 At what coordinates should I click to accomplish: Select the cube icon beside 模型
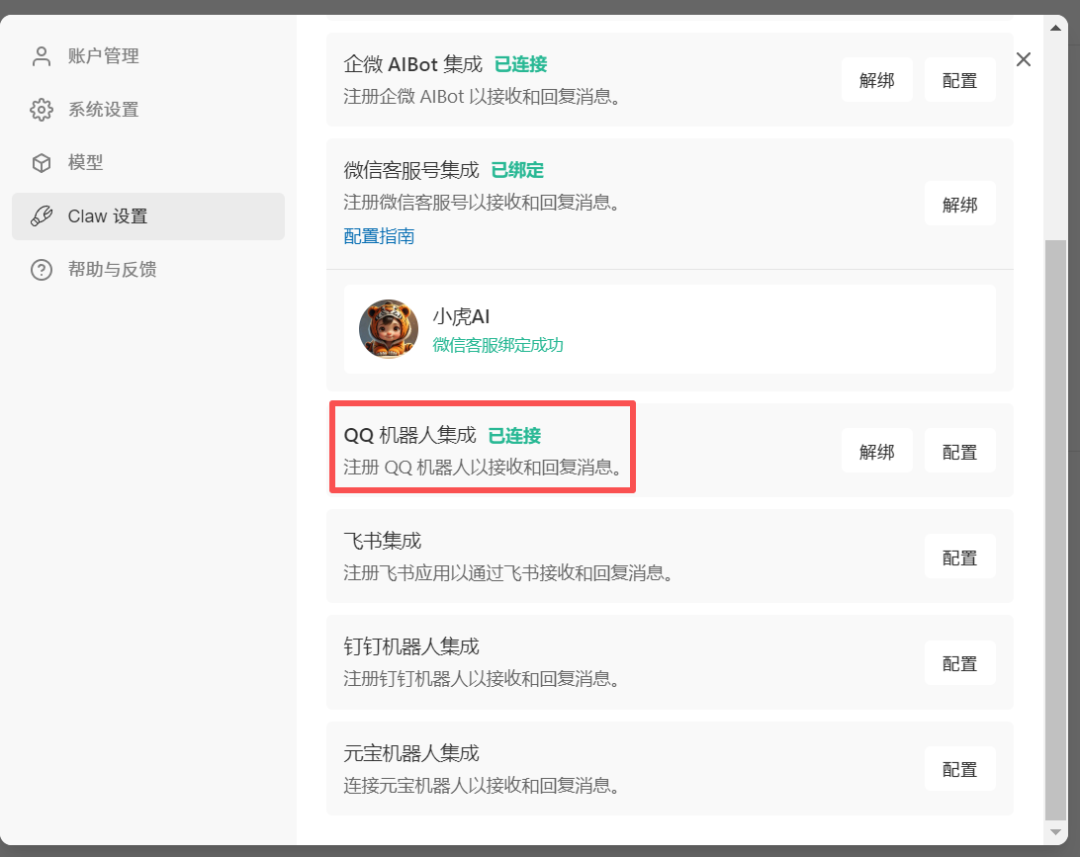click(40, 162)
